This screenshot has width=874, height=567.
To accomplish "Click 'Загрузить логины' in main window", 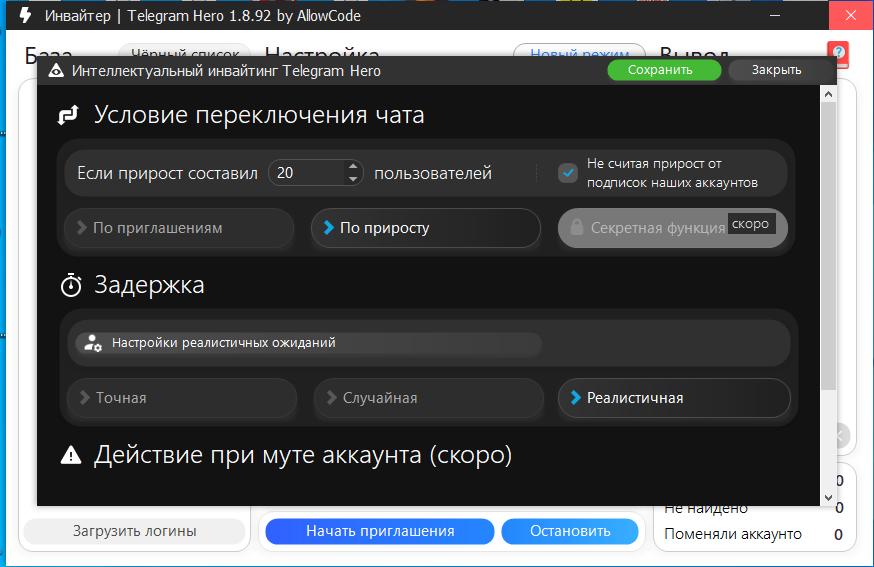I will pos(134,531).
